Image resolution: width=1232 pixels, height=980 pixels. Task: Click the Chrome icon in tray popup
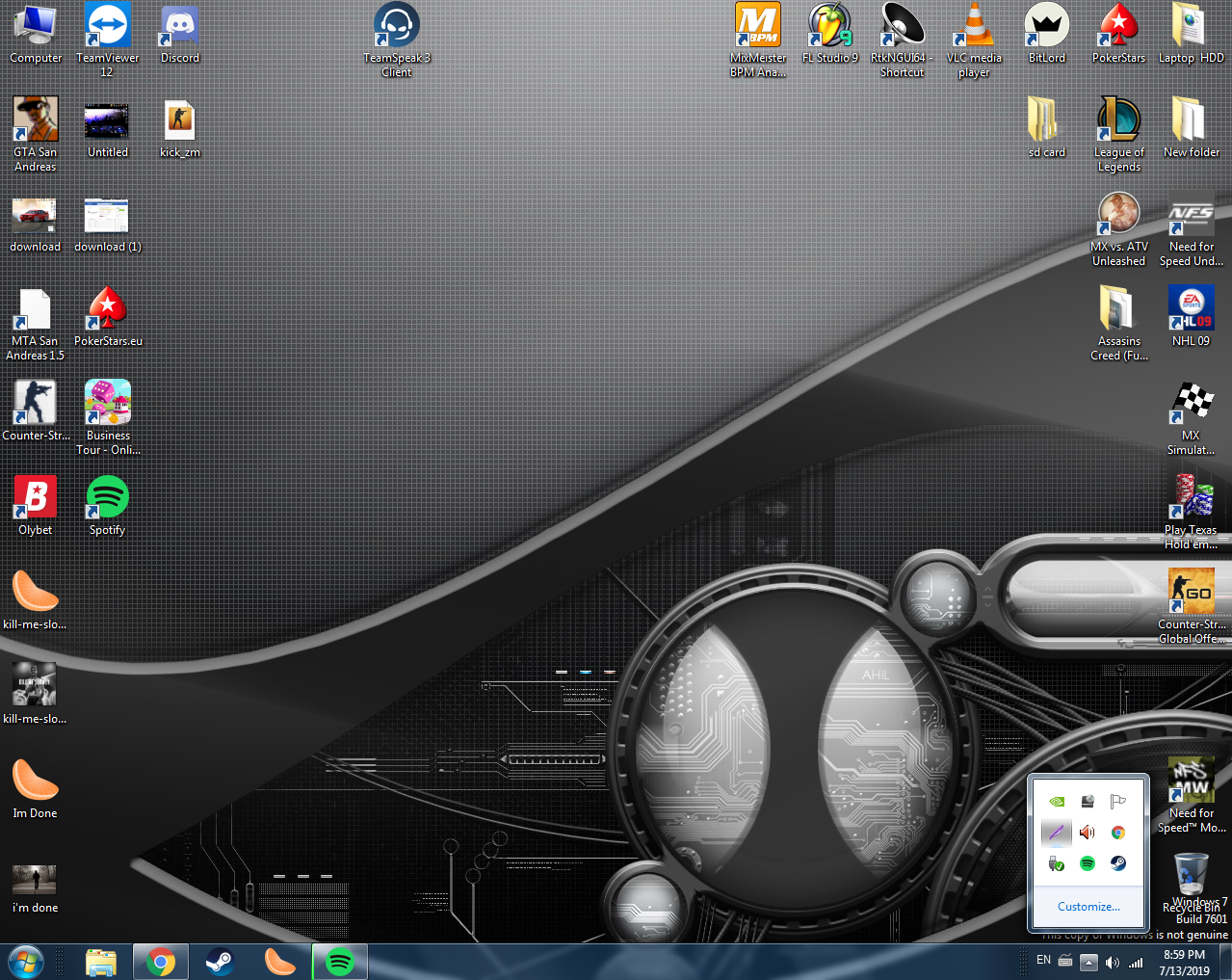[x=1118, y=833]
